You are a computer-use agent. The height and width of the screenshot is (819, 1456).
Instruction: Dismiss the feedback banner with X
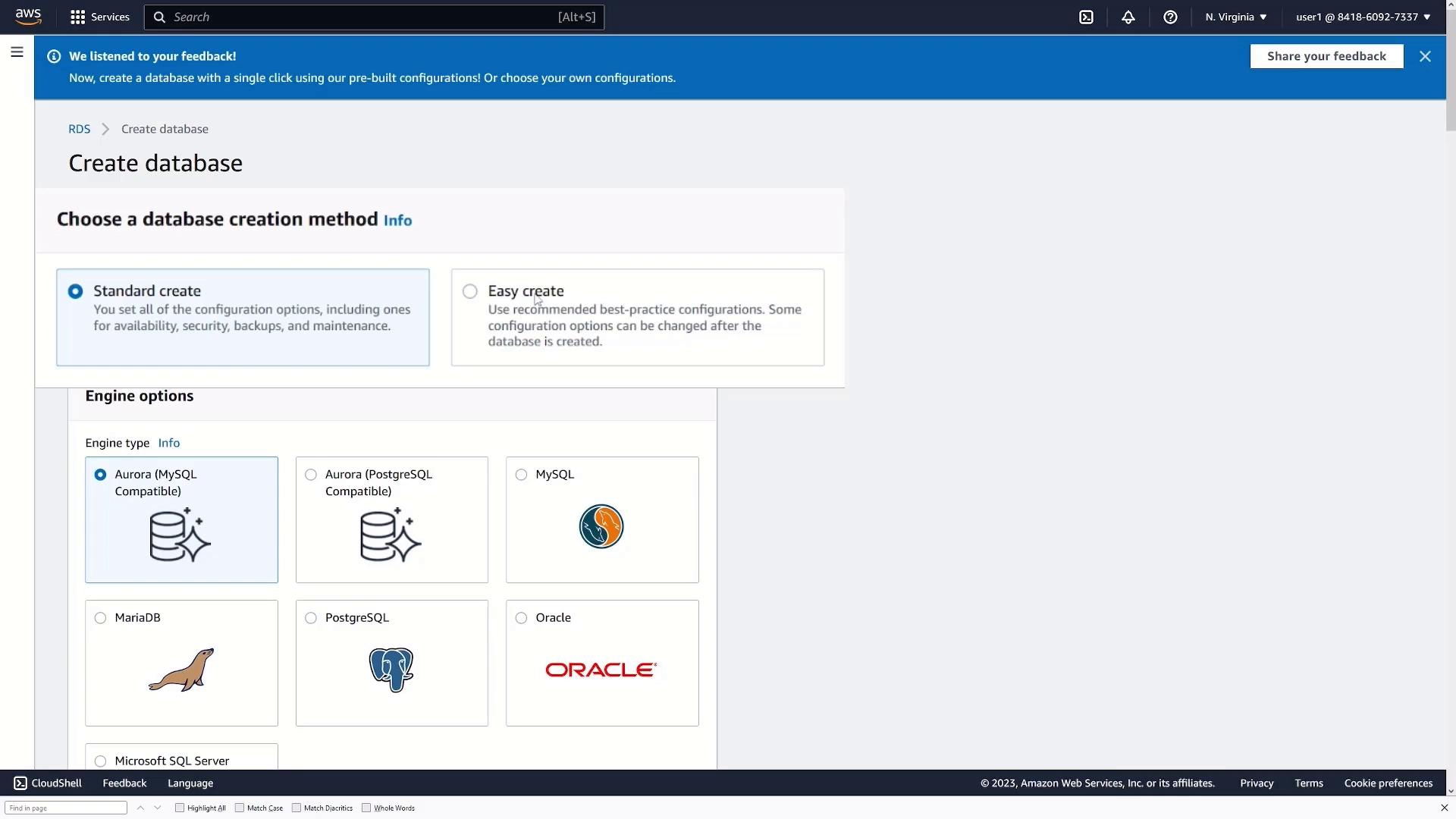click(x=1425, y=56)
